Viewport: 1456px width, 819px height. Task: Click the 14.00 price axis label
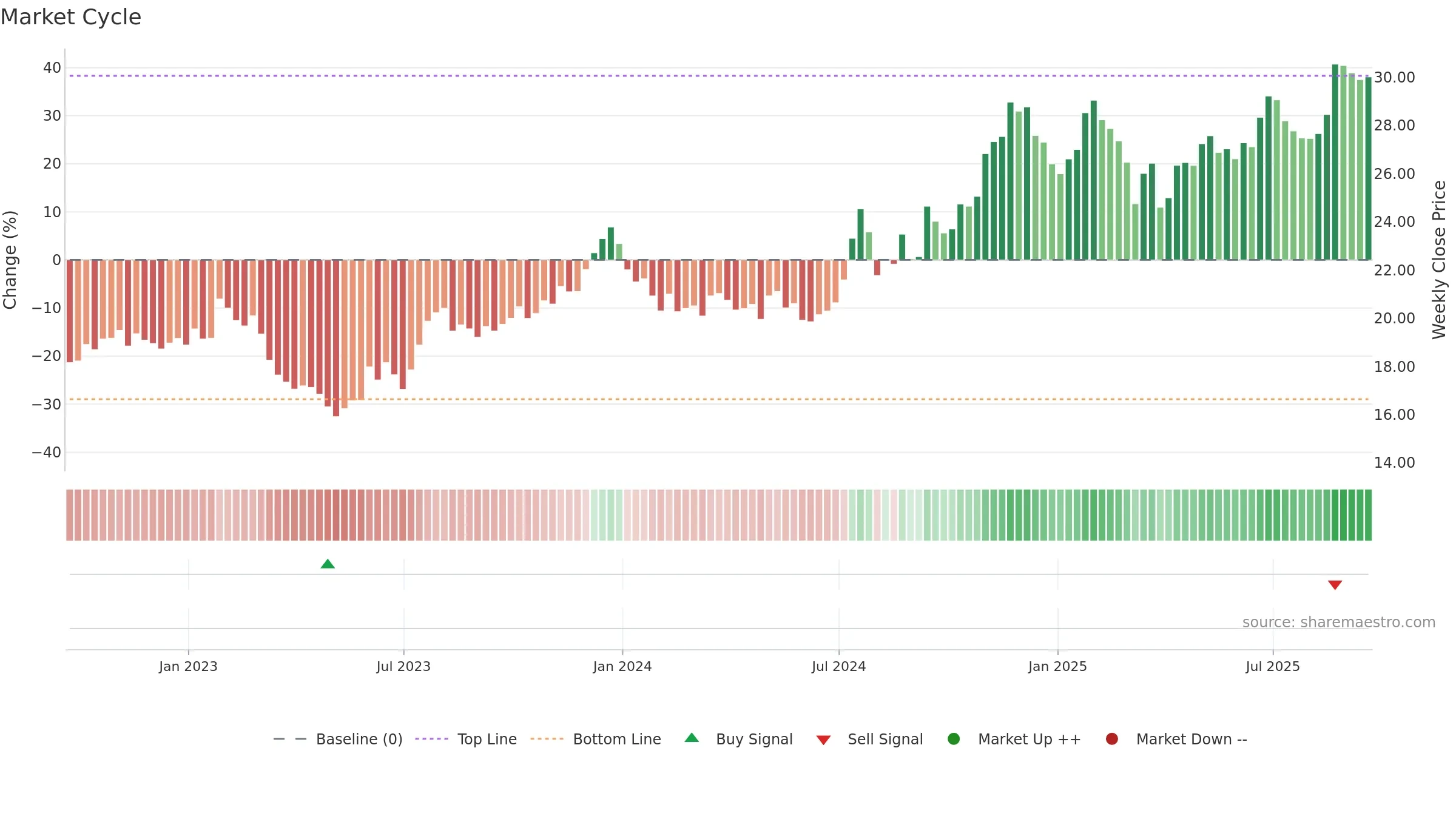pos(1394,462)
